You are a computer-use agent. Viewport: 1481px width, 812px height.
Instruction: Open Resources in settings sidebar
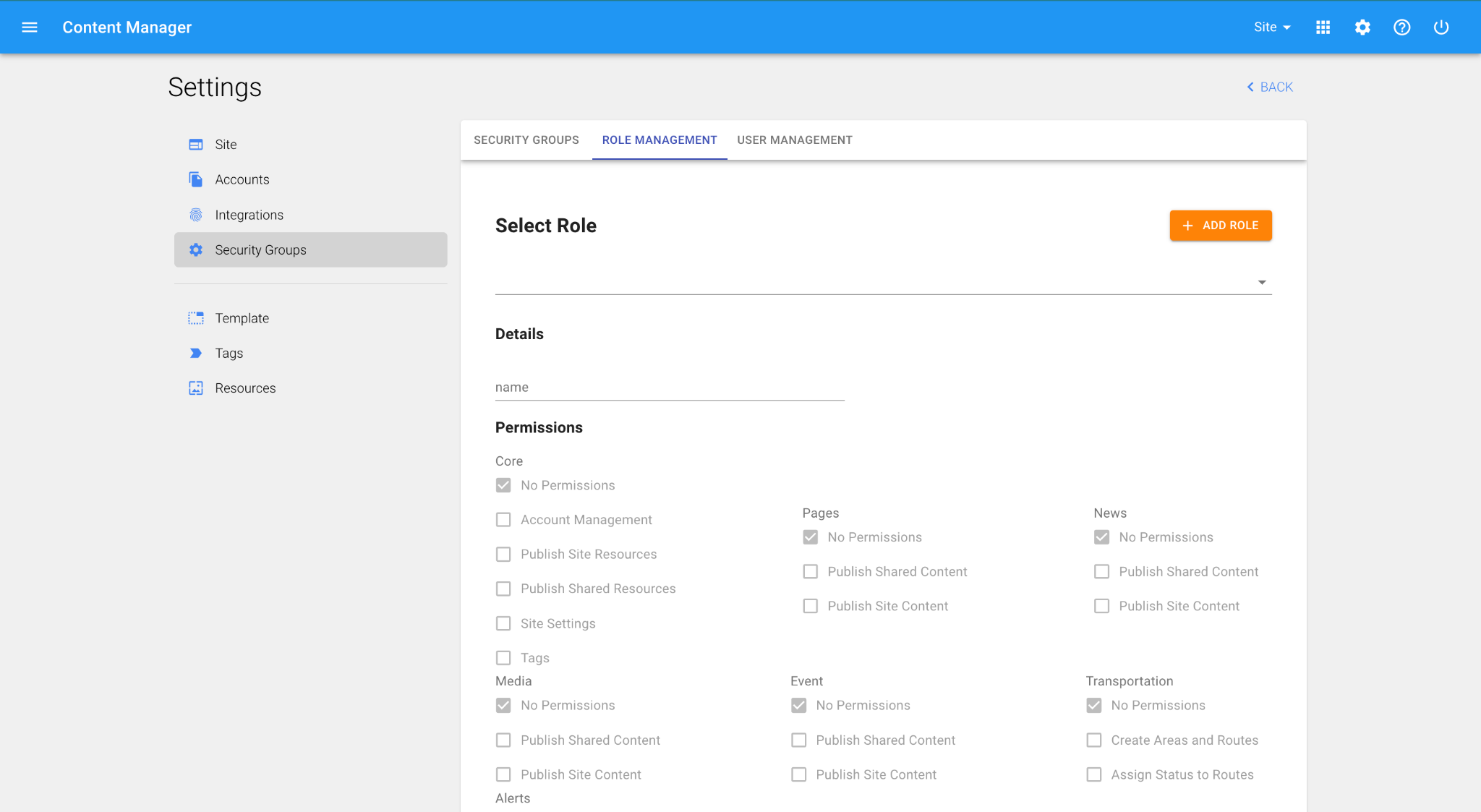[311, 388]
